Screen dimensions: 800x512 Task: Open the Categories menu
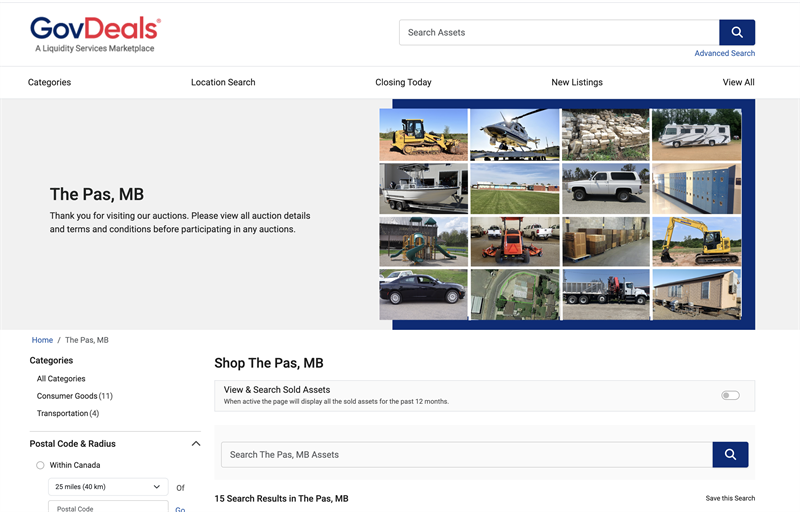click(x=49, y=82)
